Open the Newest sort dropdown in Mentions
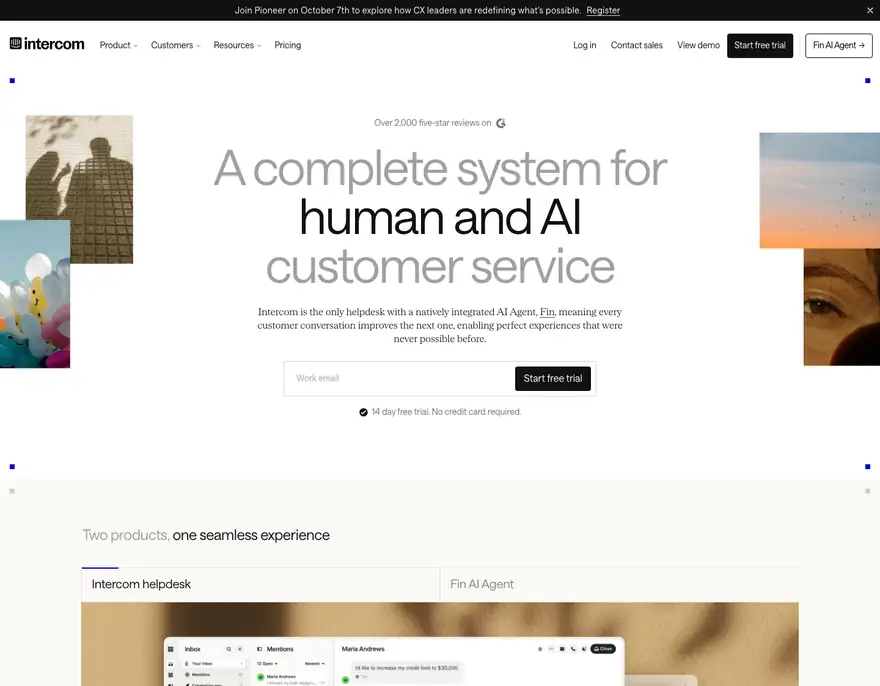This screenshot has width=880, height=686. click(315, 664)
